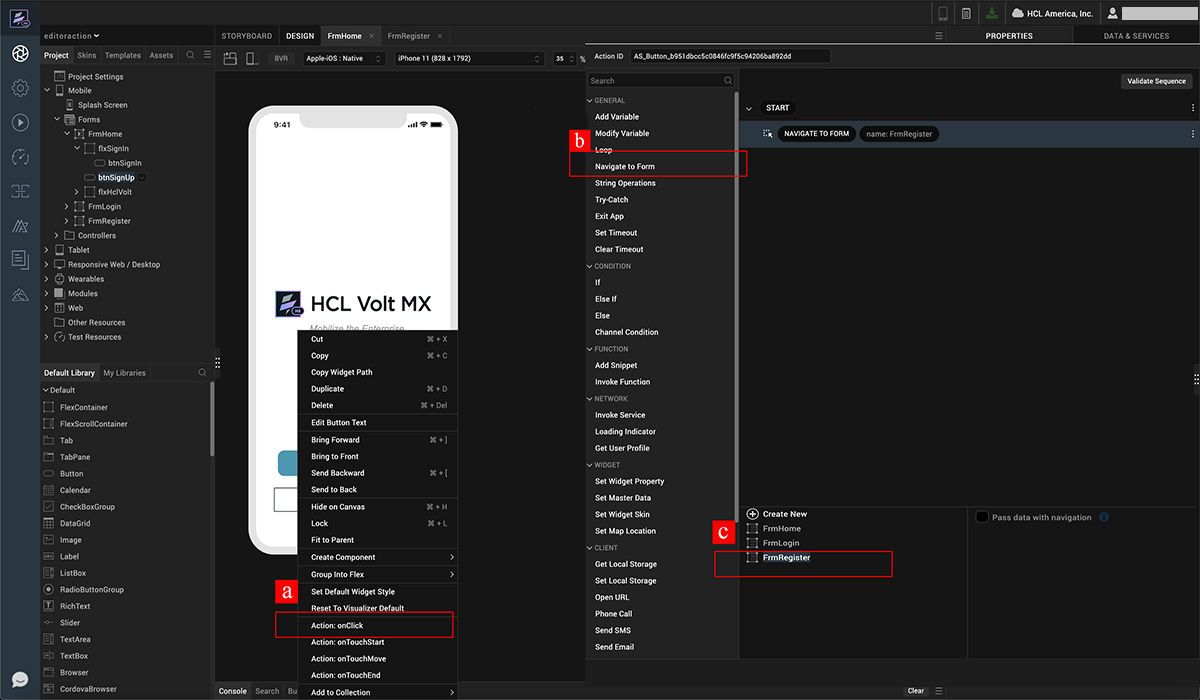Click Navigate to Form action
1200x700 pixels.
[x=625, y=166]
